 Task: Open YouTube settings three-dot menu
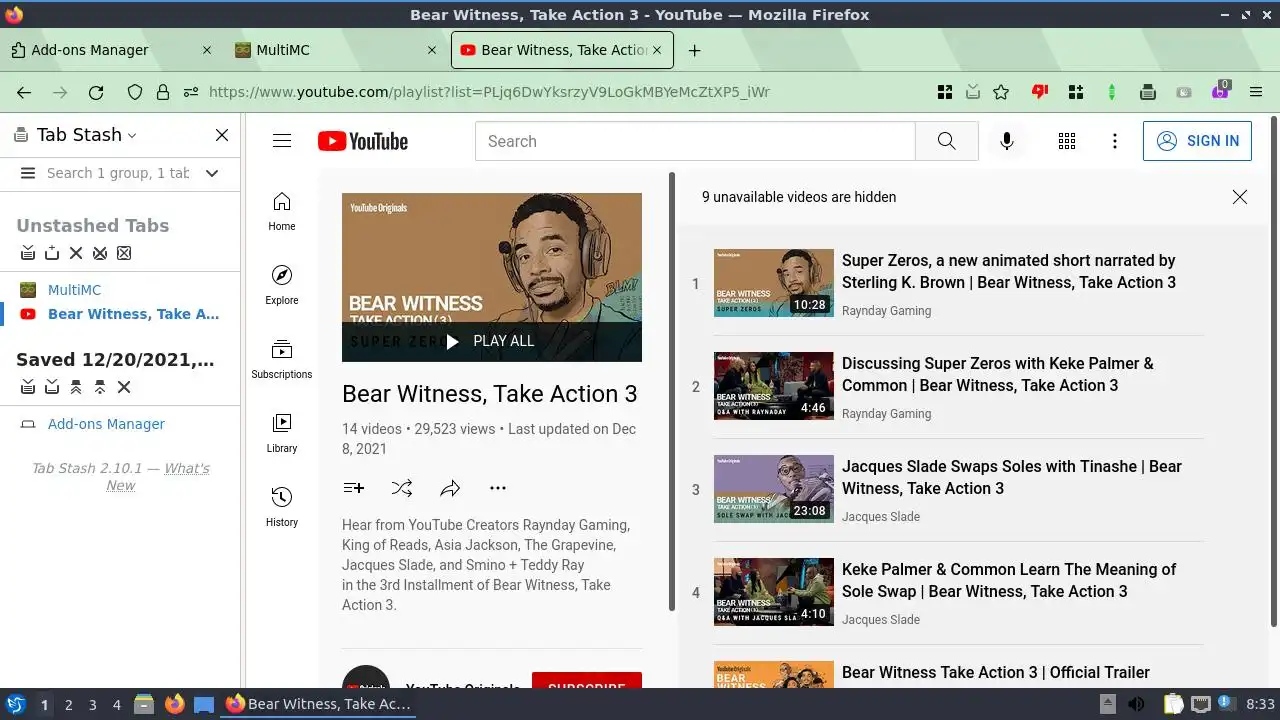click(1115, 141)
